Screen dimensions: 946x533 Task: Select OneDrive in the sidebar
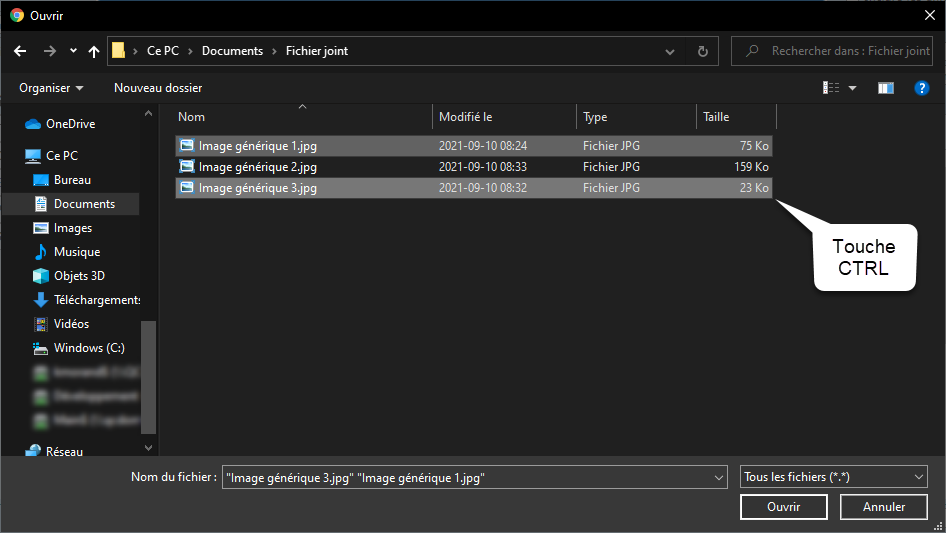click(x=70, y=124)
